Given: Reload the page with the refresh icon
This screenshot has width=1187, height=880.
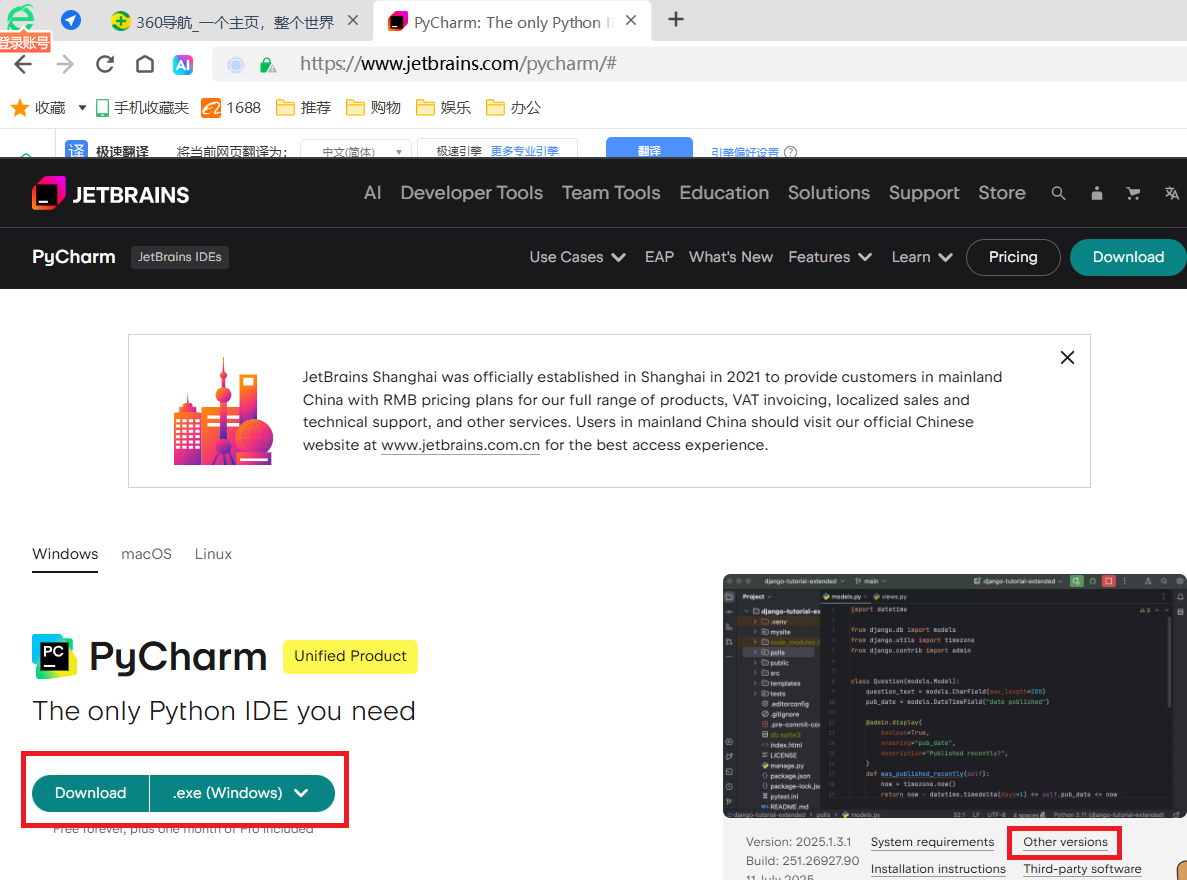Looking at the screenshot, I should click(105, 64).
